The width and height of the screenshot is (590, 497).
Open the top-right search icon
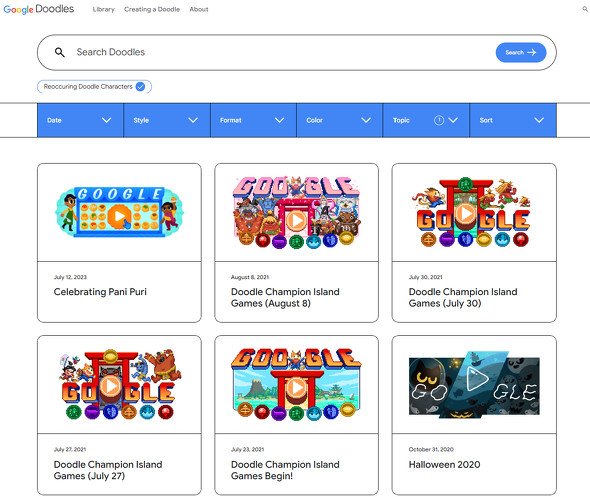[585, 9]
